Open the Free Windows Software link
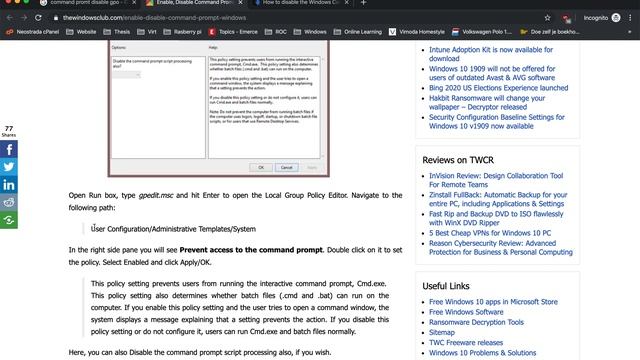Viewport: 640px width, 360px height. tap(466, 312)
